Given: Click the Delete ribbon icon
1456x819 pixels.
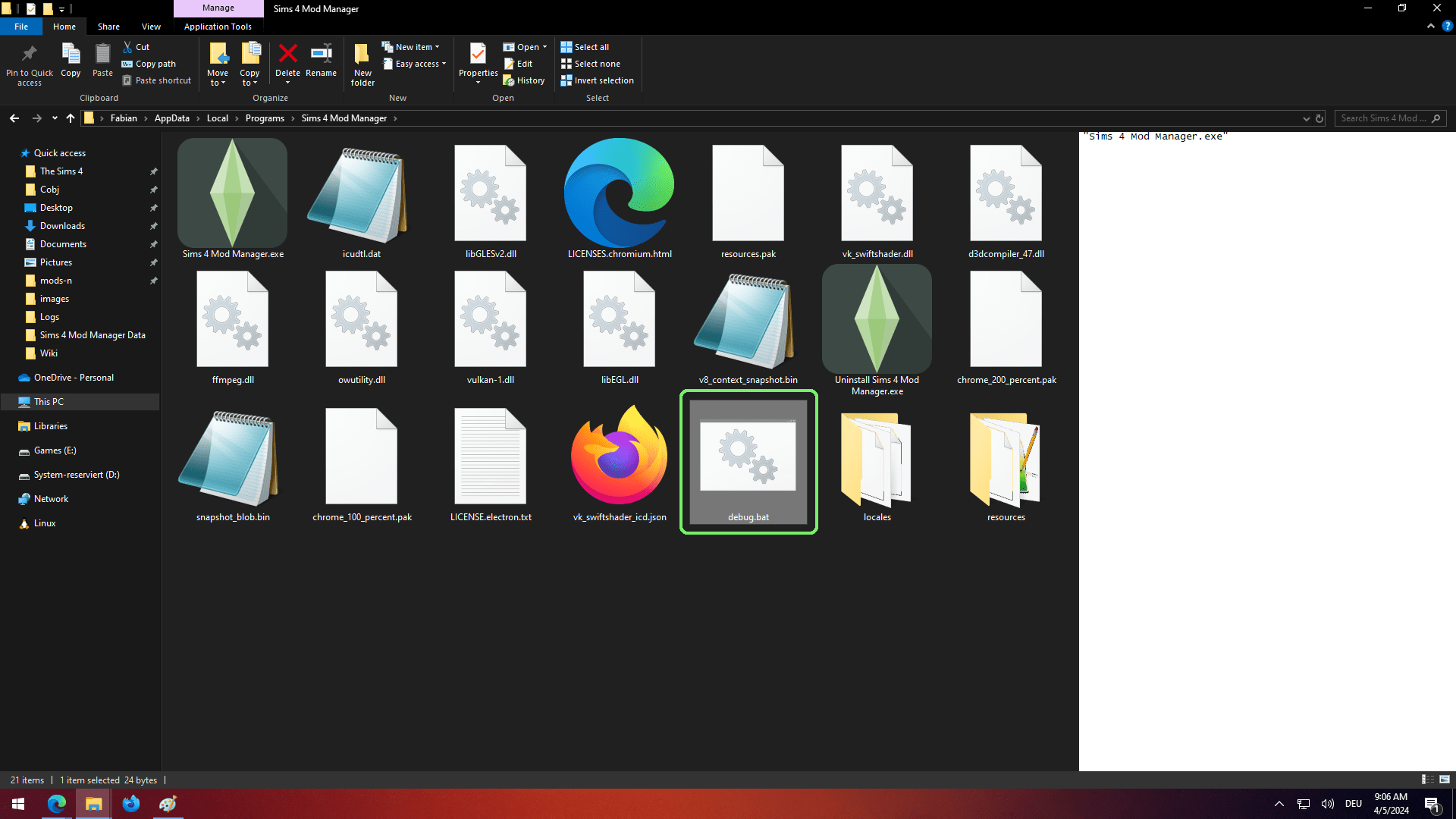Looking at the screenshot, I should 287,54.
